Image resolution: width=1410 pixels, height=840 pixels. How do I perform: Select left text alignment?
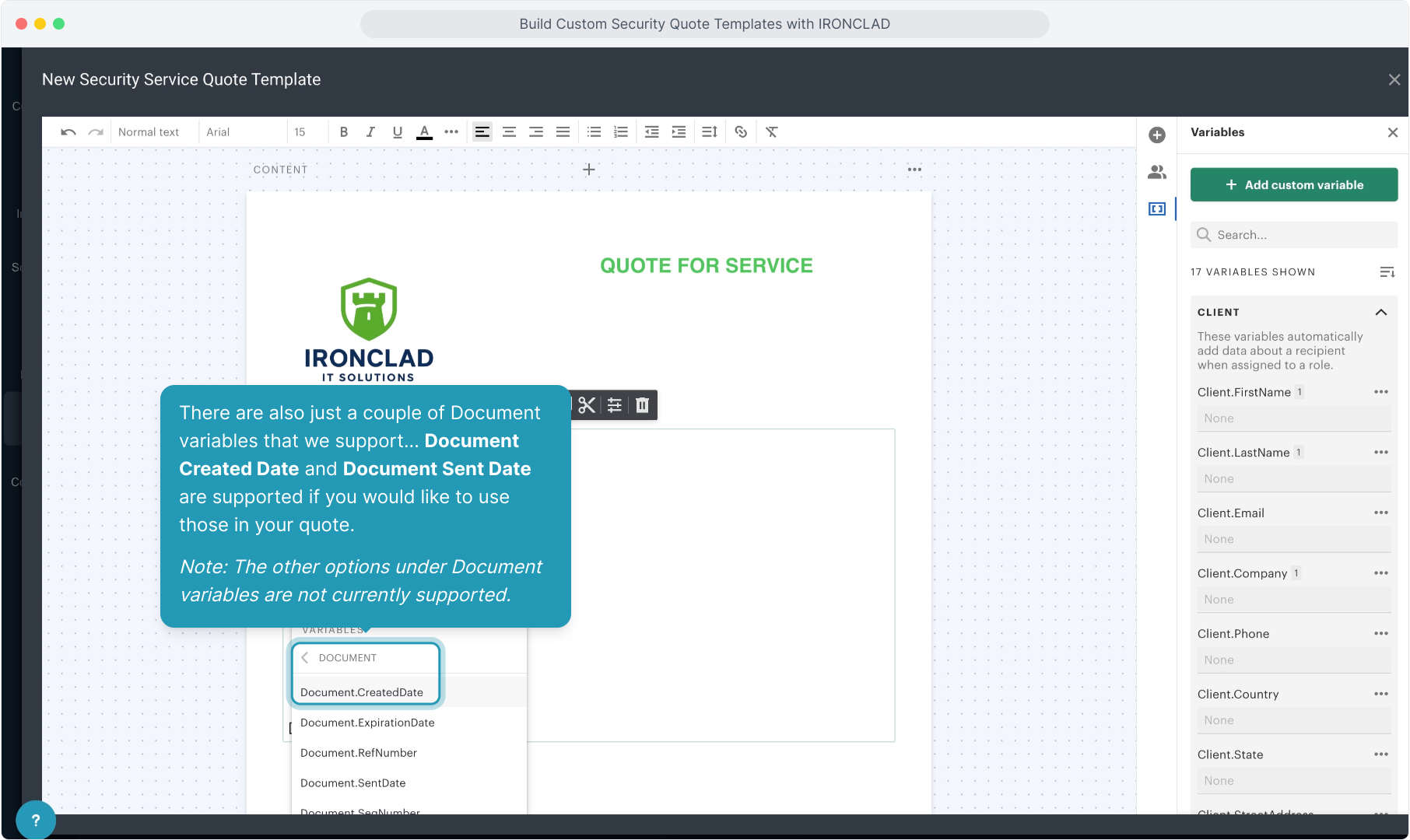coord(482,132)
